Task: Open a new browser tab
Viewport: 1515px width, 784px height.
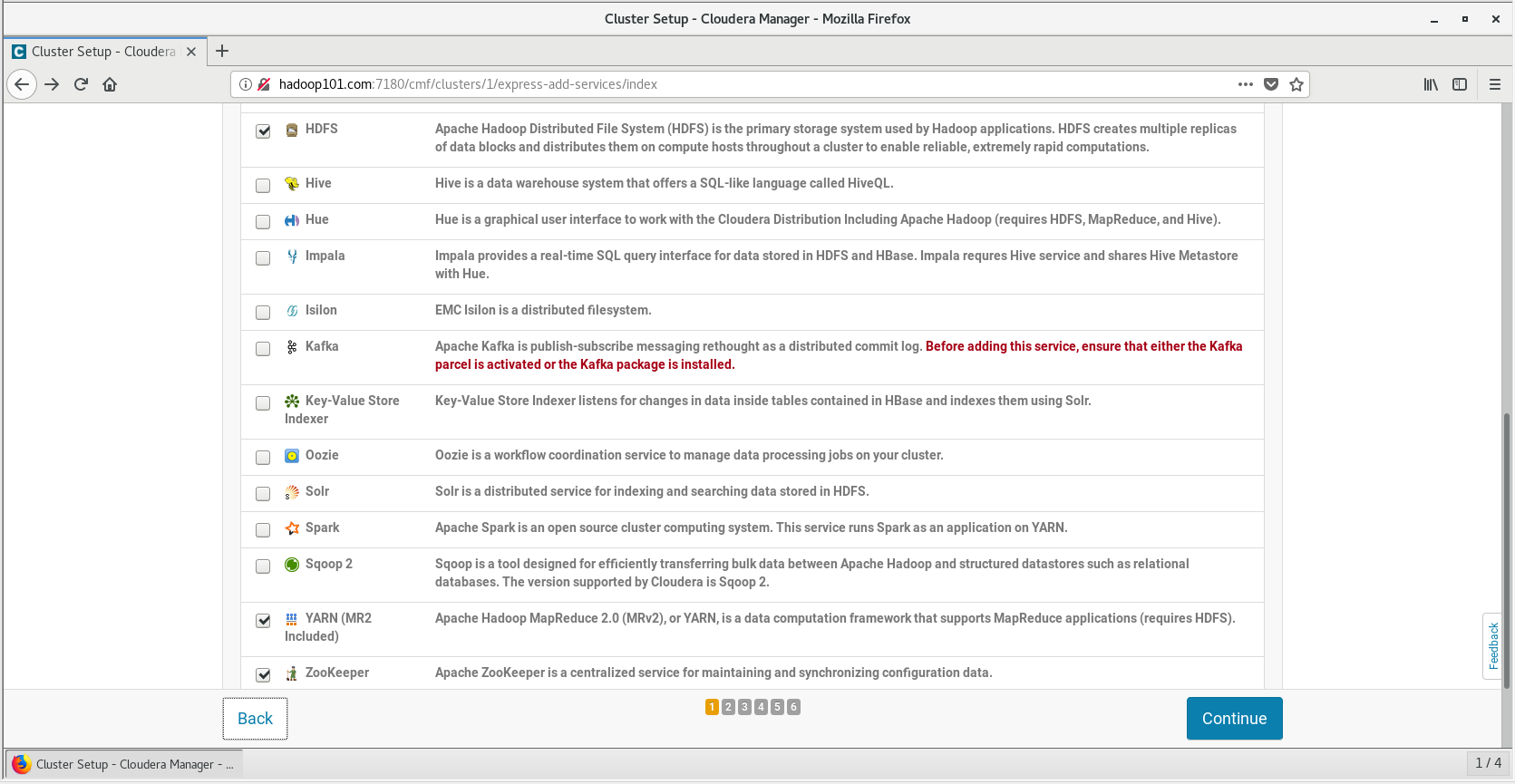Action: [222, 52]
